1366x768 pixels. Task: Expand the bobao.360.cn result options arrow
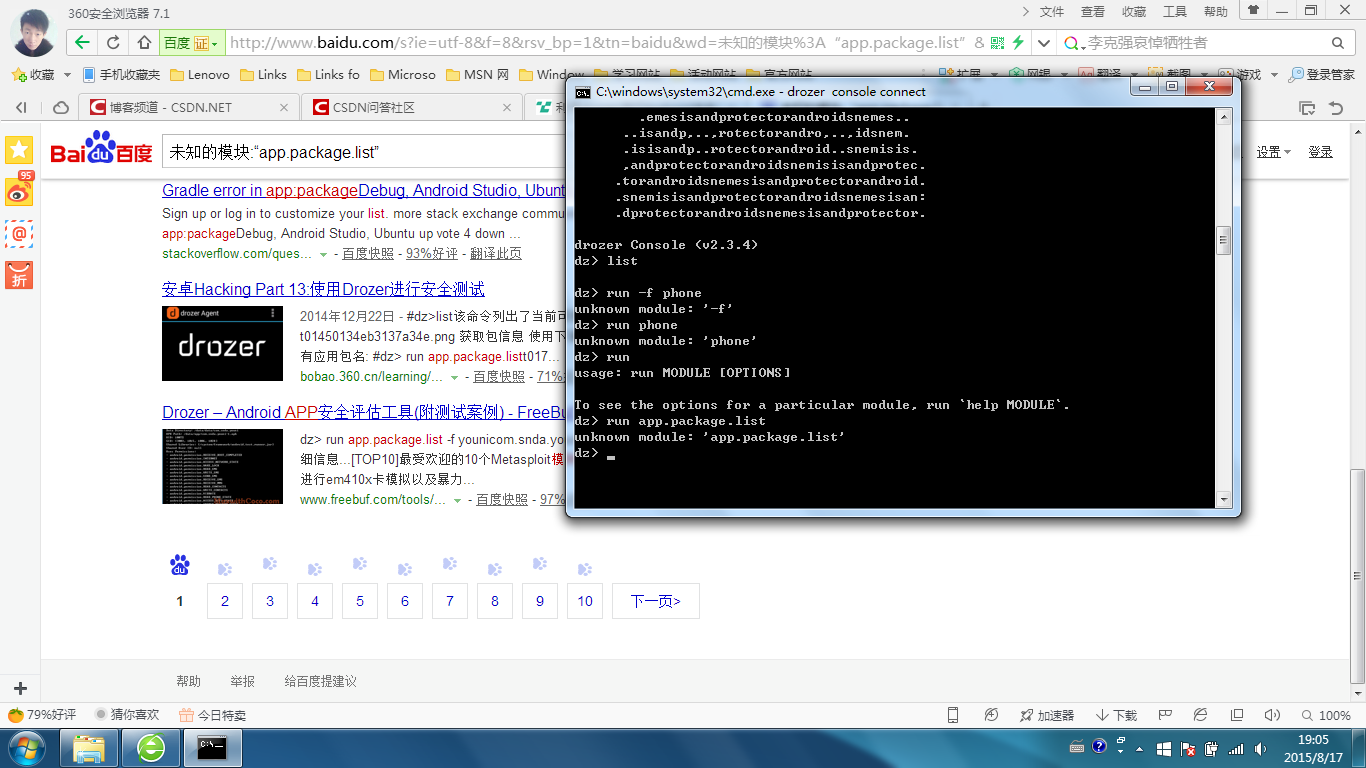[454, 377]
